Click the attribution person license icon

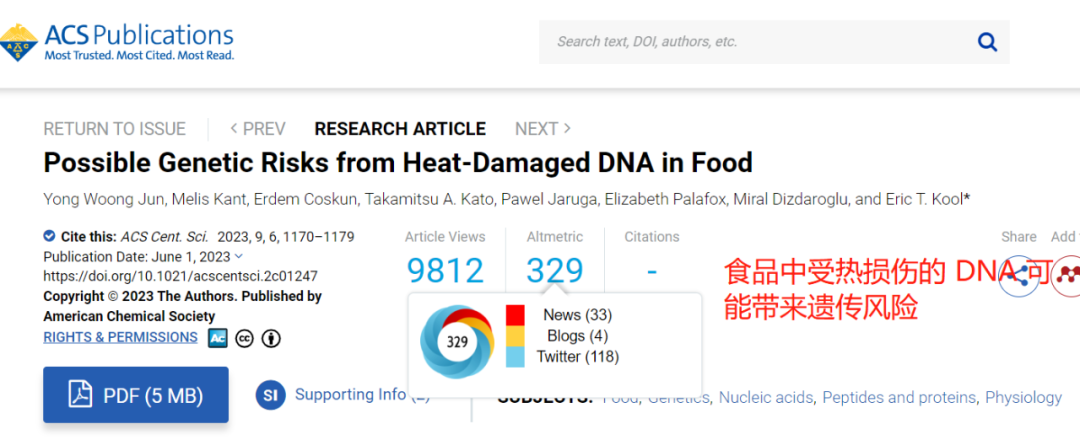(x=271, y=338)
